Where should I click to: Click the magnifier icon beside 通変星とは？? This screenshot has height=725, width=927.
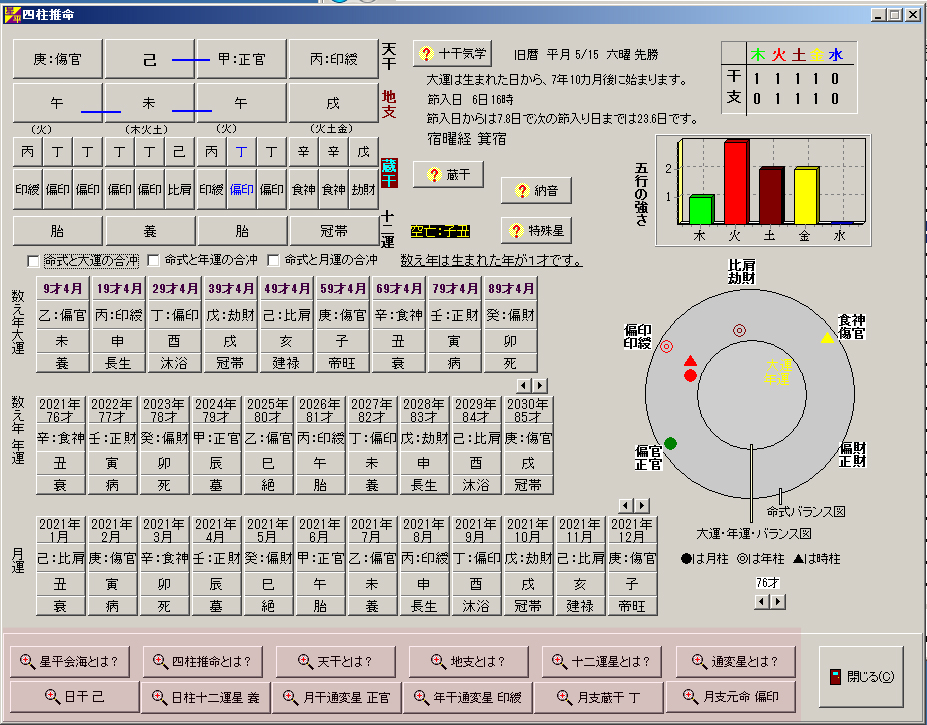pyautogui.click(x=699, y=661)
